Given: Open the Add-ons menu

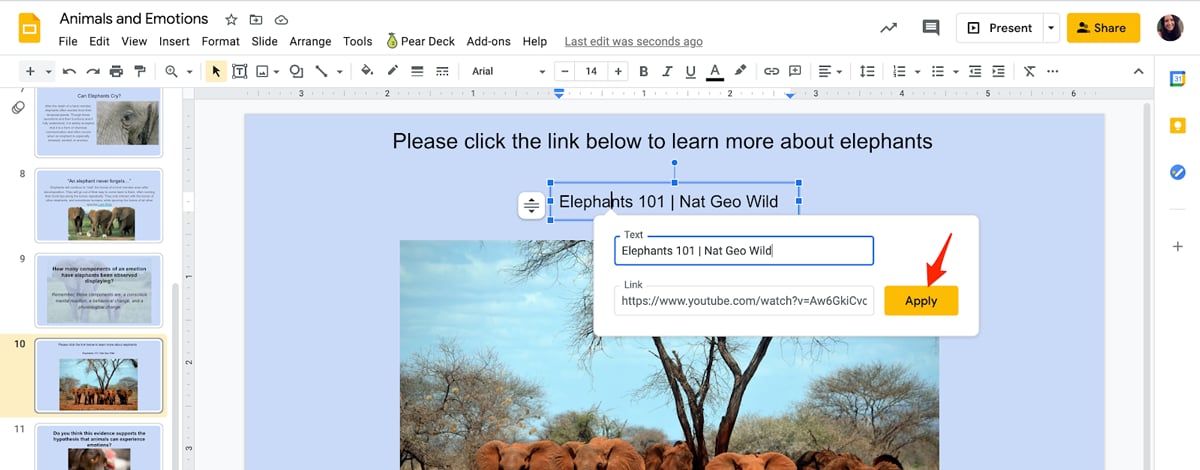Looking at the screenshot, I should pos(488,41).
